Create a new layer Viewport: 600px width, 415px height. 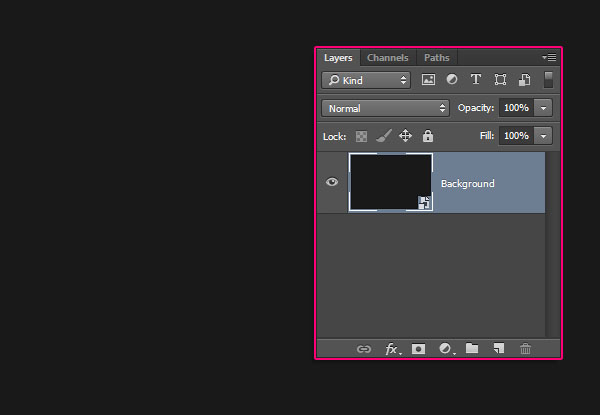(x=498, y=349)
